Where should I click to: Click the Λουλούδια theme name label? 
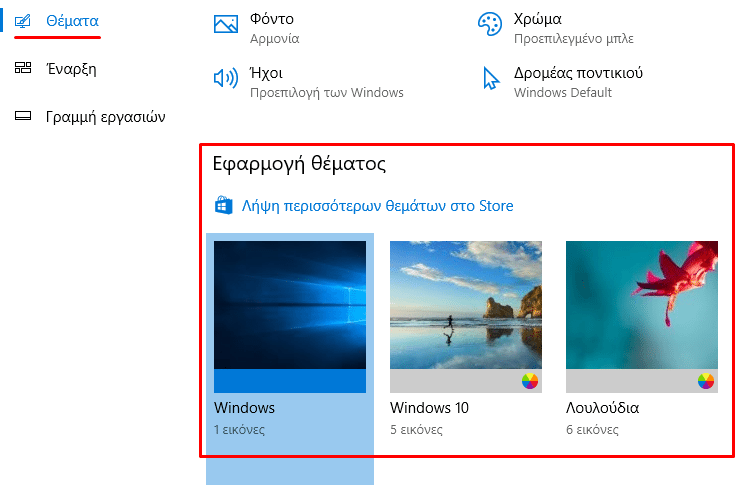tap(603, 408)
